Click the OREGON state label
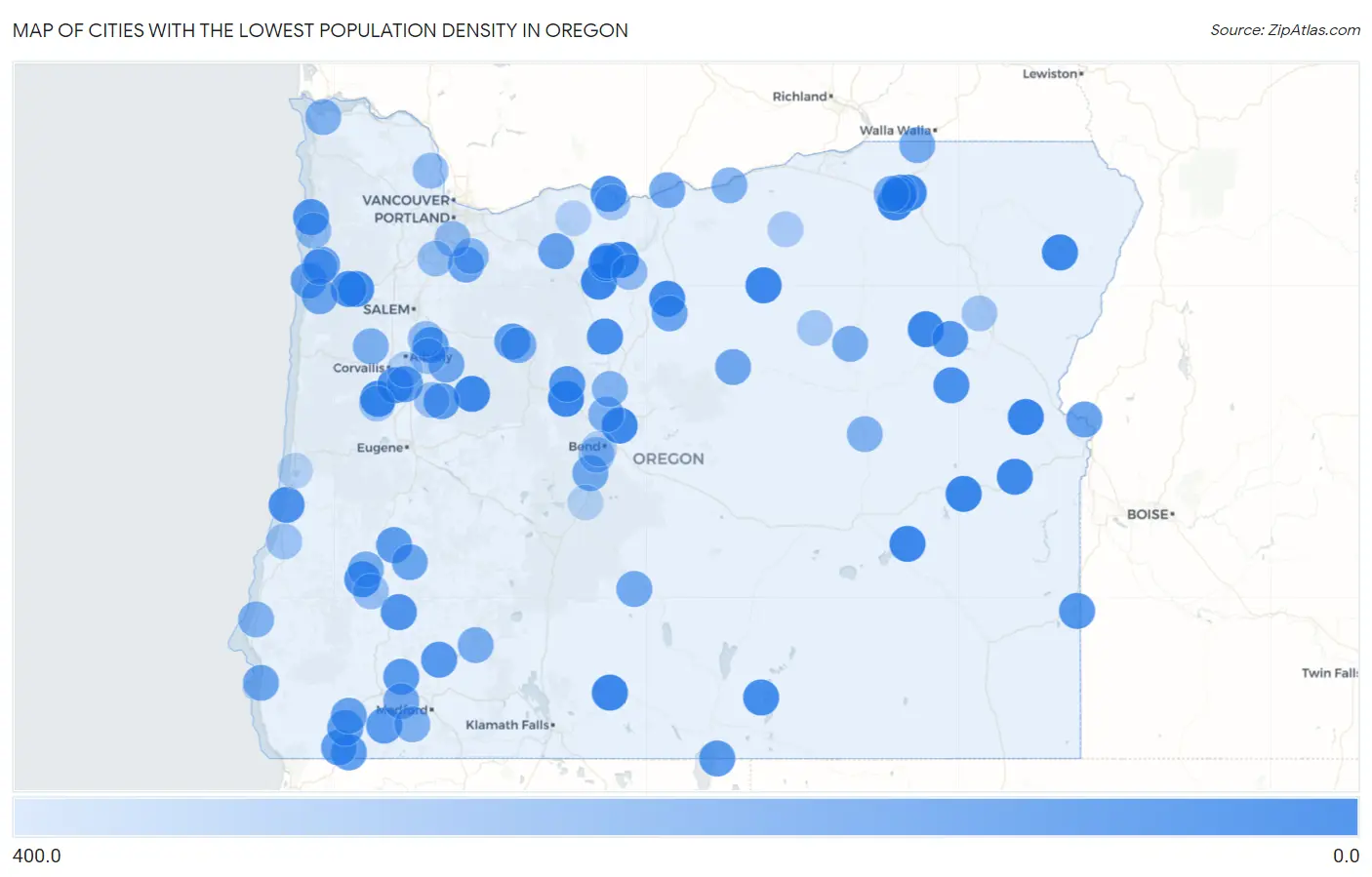The image size is (1372, 877). pyautogui.click(x=668, y=458)
